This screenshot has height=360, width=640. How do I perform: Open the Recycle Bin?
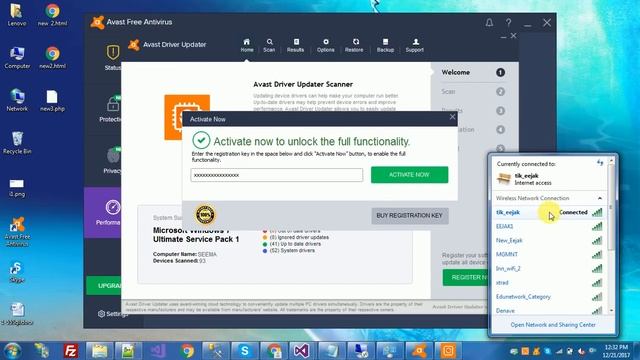click(17, 143)
